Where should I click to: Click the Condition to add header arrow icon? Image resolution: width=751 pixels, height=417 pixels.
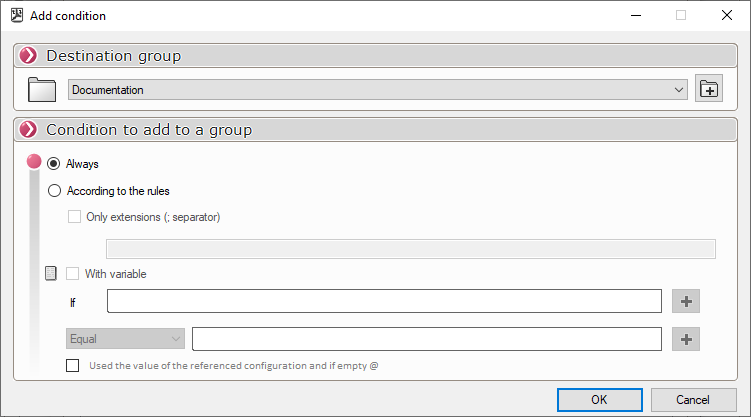[28, 130]
